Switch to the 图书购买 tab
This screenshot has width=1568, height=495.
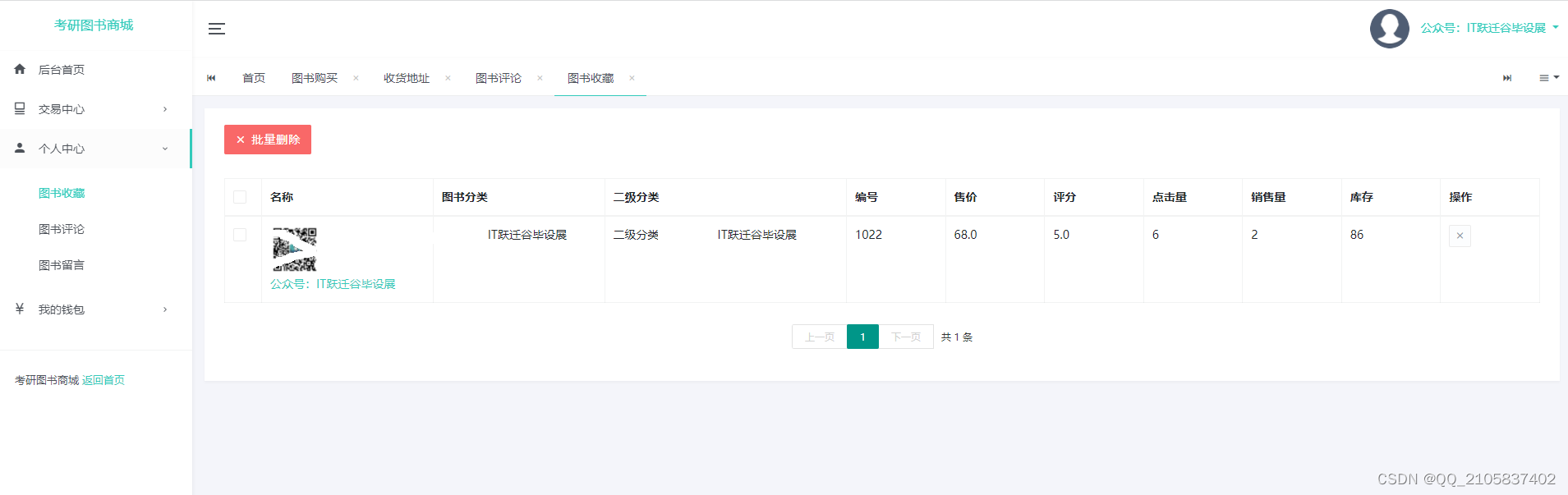pos(315,78)
